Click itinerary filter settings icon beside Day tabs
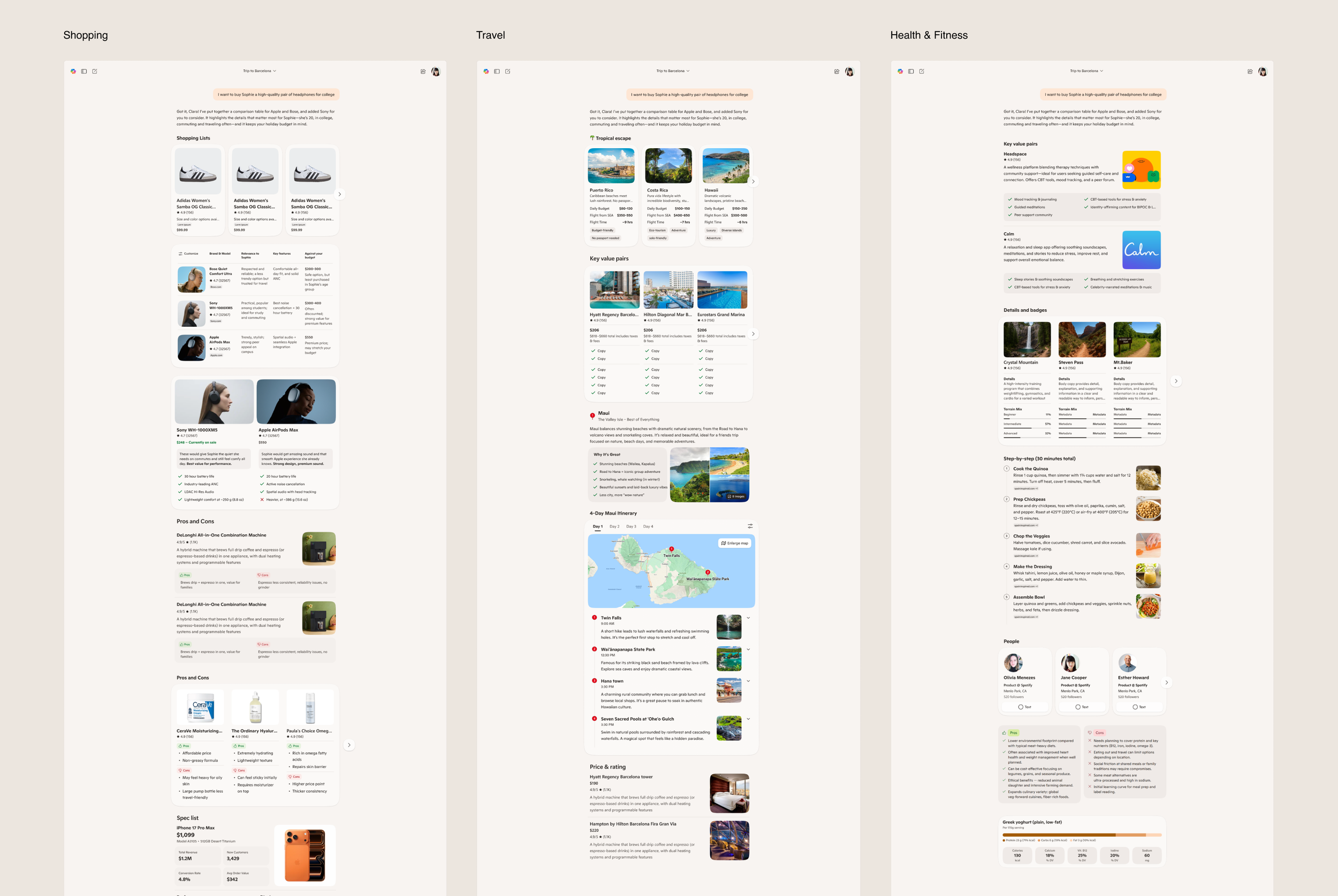Image resolution: width=1338 pixels, height=896 pixels. coord(750,526)
